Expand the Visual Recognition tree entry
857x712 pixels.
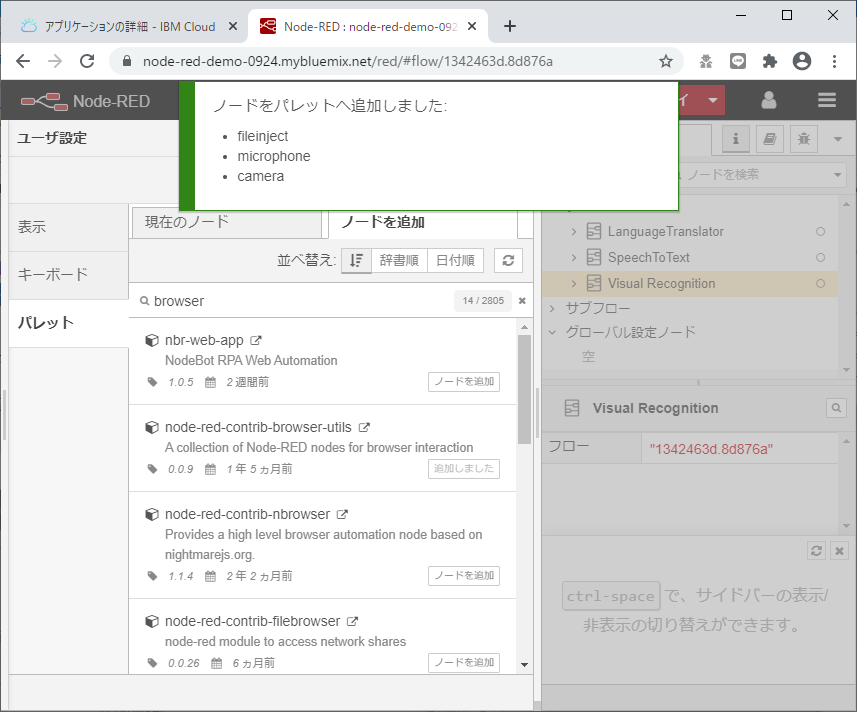tap(573, 283)
